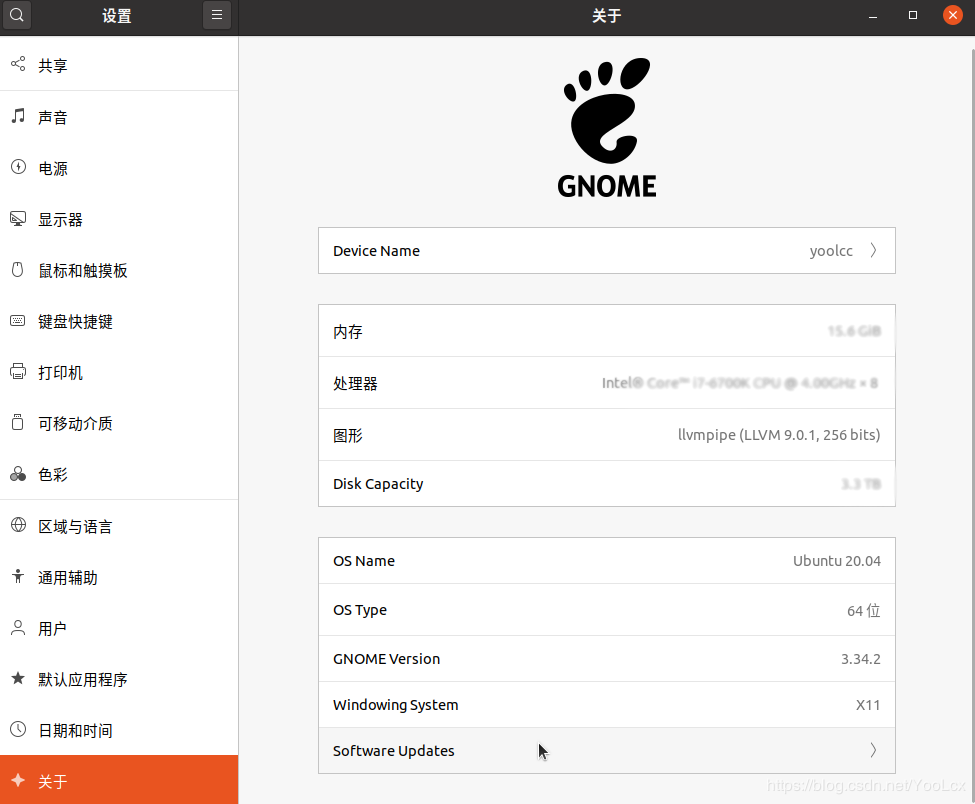Screen dimensions: 975x804
Task: Click the music note icon for 声音
Action: 17,117
